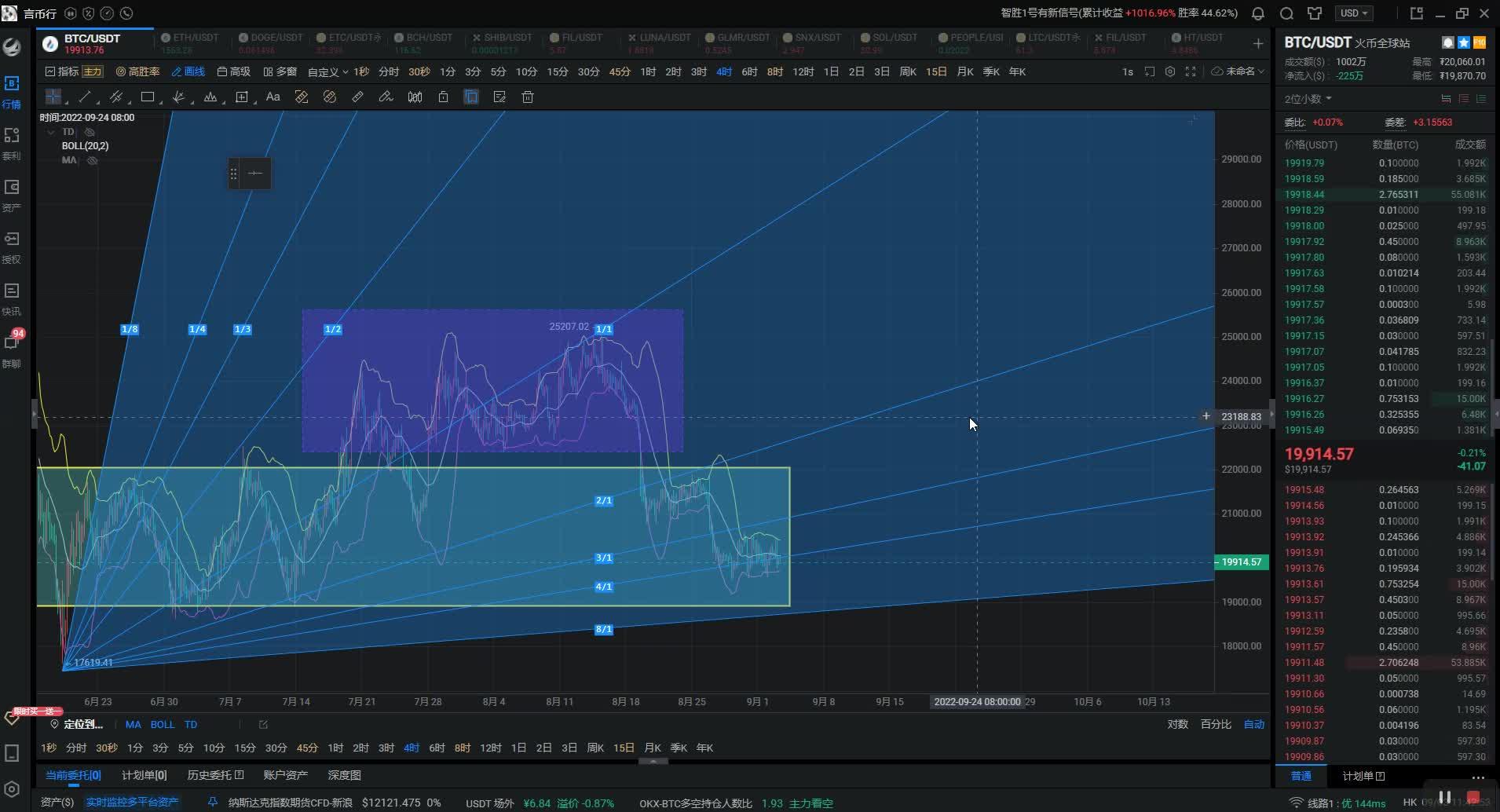
Task: Open the 2位小数 decimal precision dropdown
Action: point(1308,99)
